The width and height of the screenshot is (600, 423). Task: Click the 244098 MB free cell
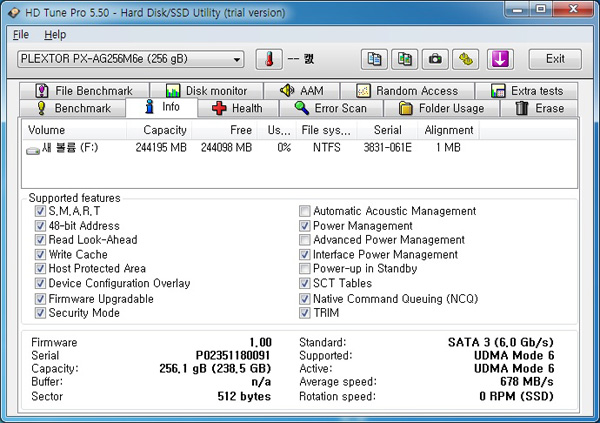(x=227, y=147)
